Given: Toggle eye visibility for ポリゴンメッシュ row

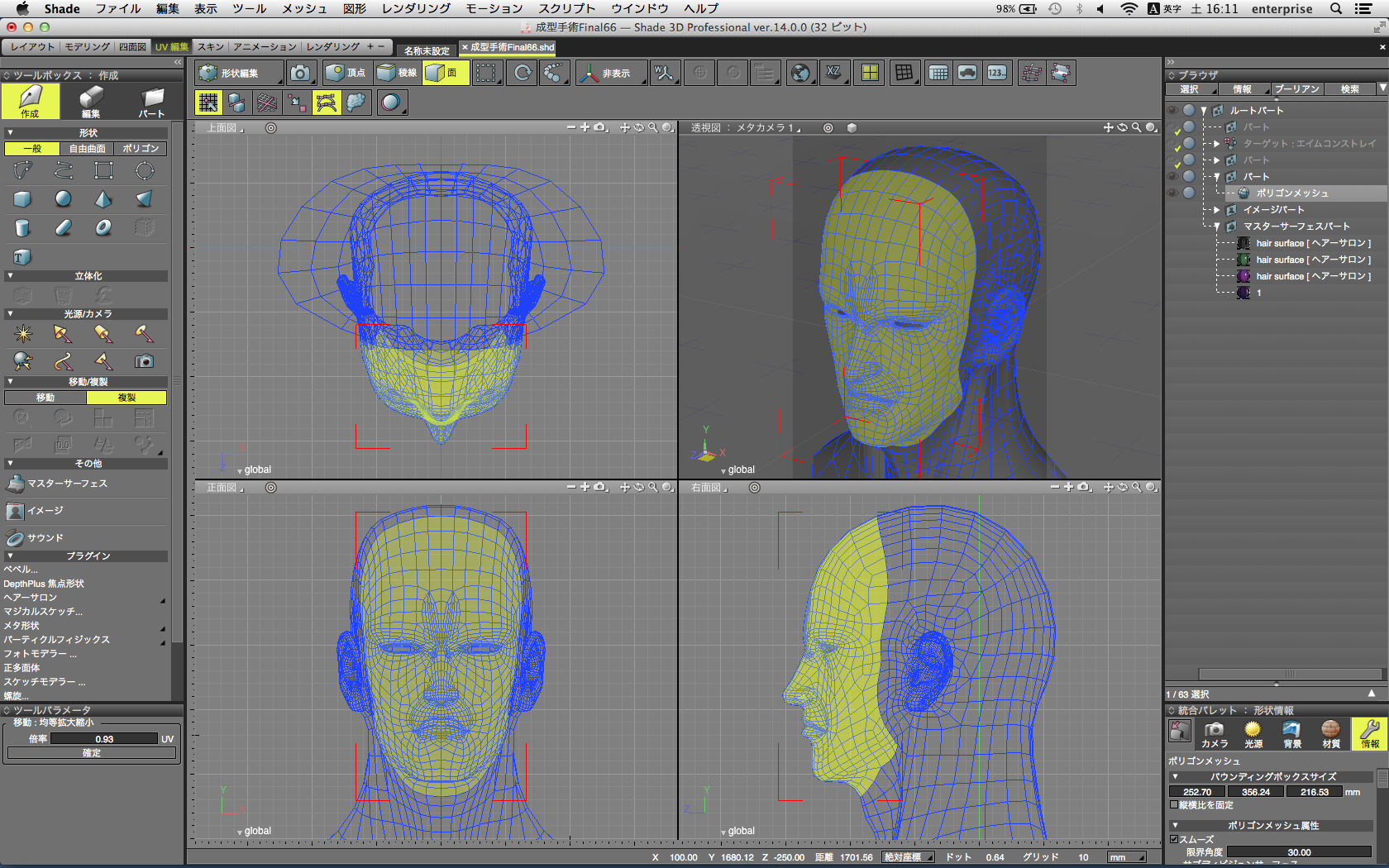Looking at the screenshot, I should (x=1172, y=193).
